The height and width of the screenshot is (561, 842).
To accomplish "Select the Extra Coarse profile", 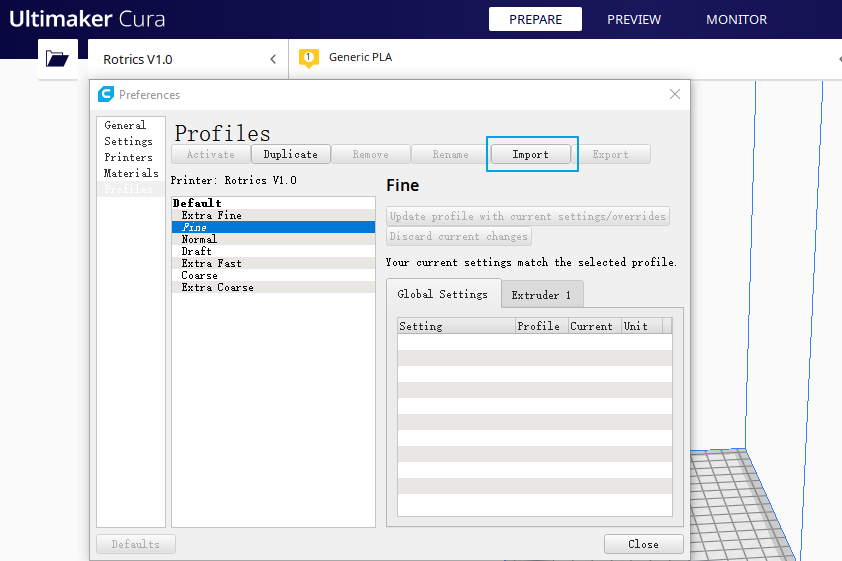I will (273, 287).
